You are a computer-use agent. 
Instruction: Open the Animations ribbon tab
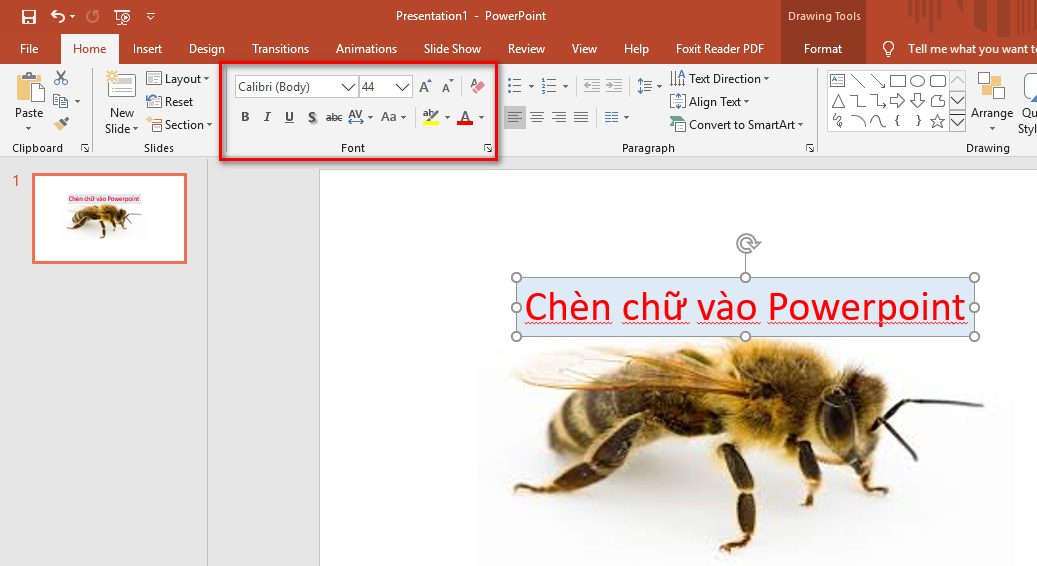coord(366,49)
